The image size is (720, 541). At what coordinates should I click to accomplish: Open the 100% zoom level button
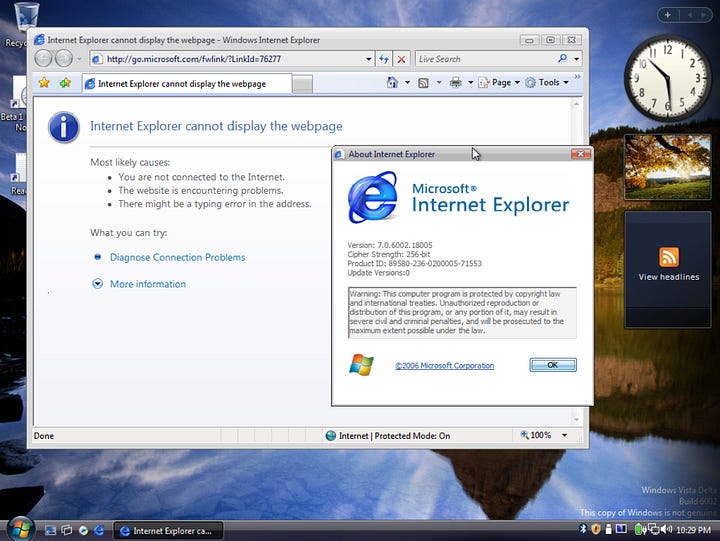[535, 435]
